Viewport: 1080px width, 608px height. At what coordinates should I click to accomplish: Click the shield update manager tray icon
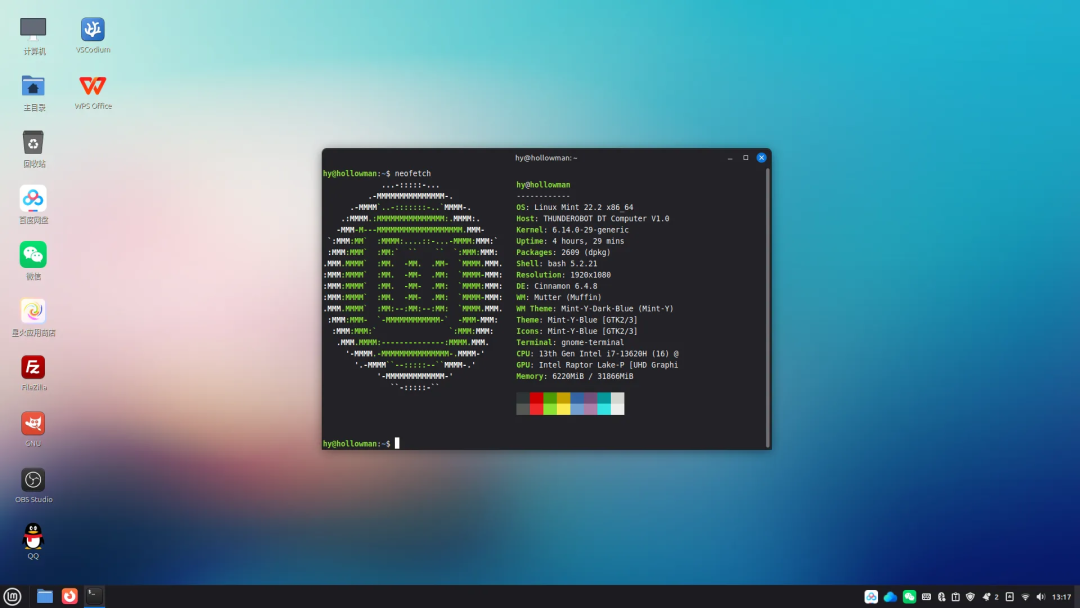tap(970, 597)
